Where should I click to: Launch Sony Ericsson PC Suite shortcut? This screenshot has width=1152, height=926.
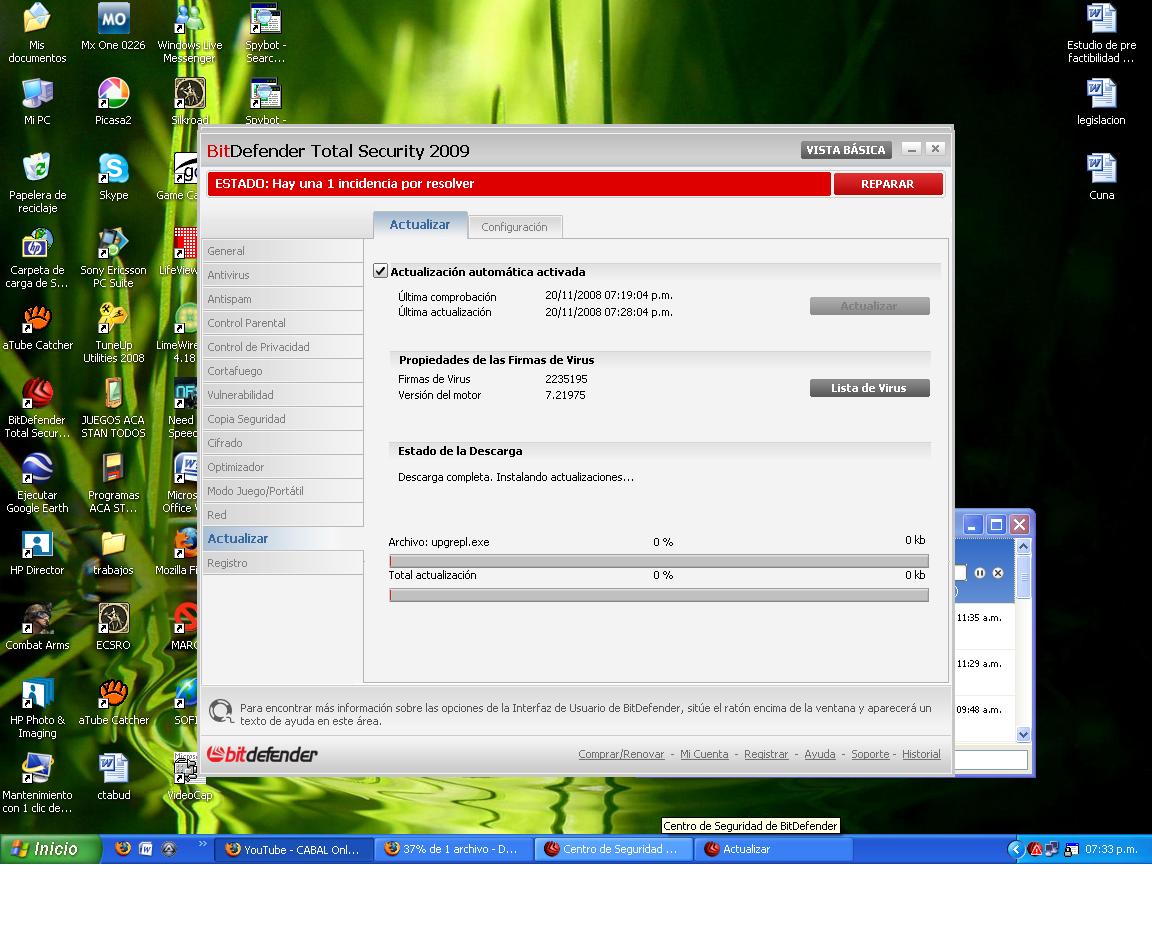click(113, 259)
